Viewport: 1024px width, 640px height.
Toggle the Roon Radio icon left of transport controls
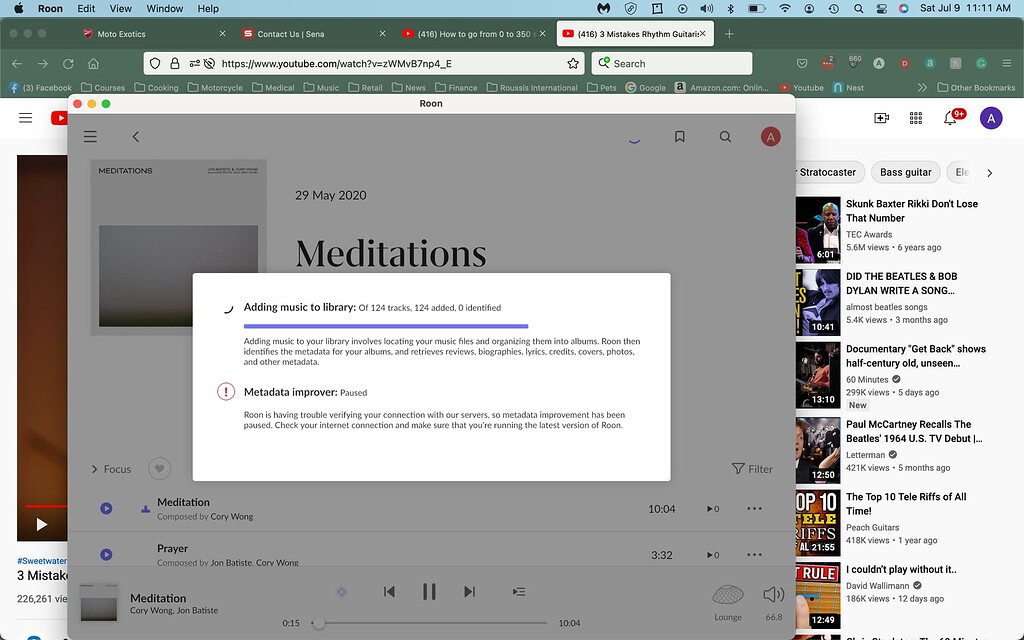point(341,591)
